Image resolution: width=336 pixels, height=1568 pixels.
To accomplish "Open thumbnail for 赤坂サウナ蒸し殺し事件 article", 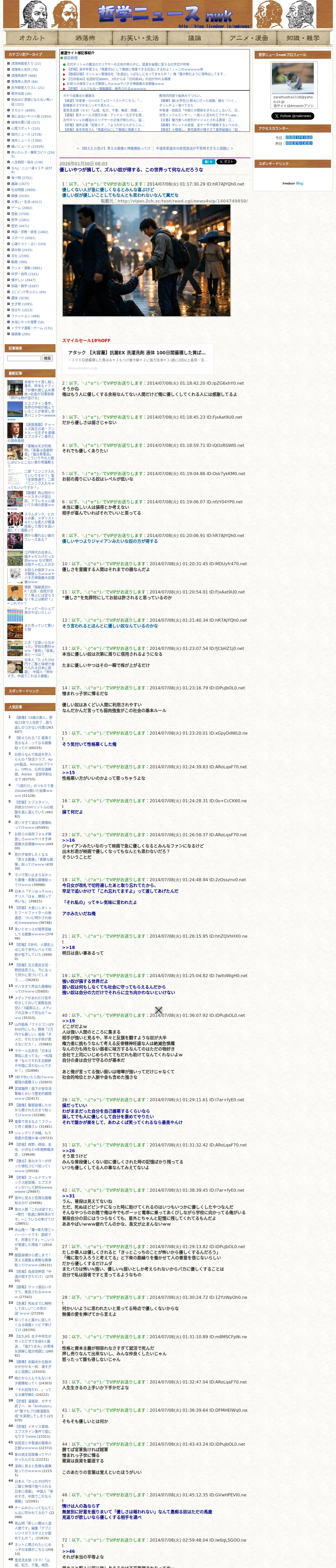I will (x=15, y=388).
